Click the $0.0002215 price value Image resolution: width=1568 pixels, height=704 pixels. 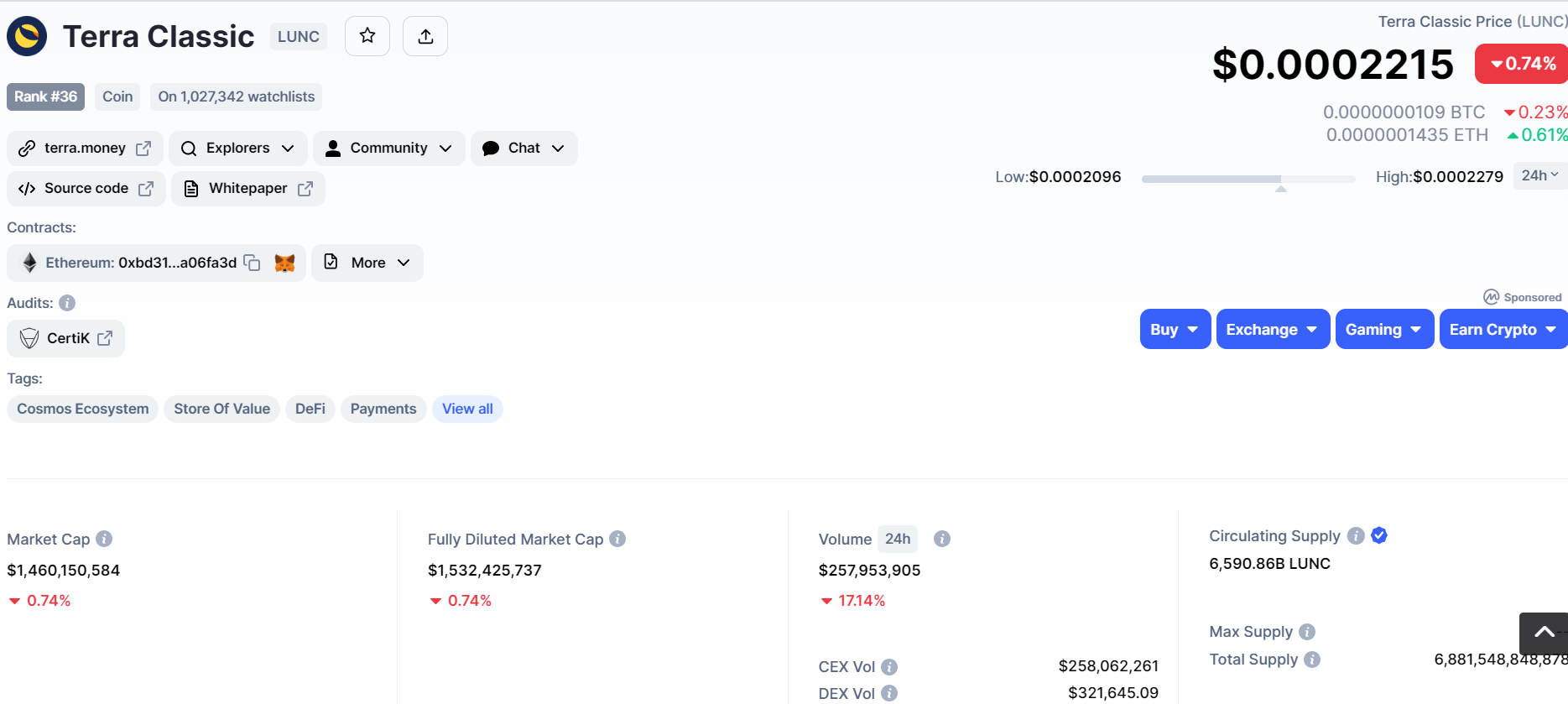tap(1333, 65)
